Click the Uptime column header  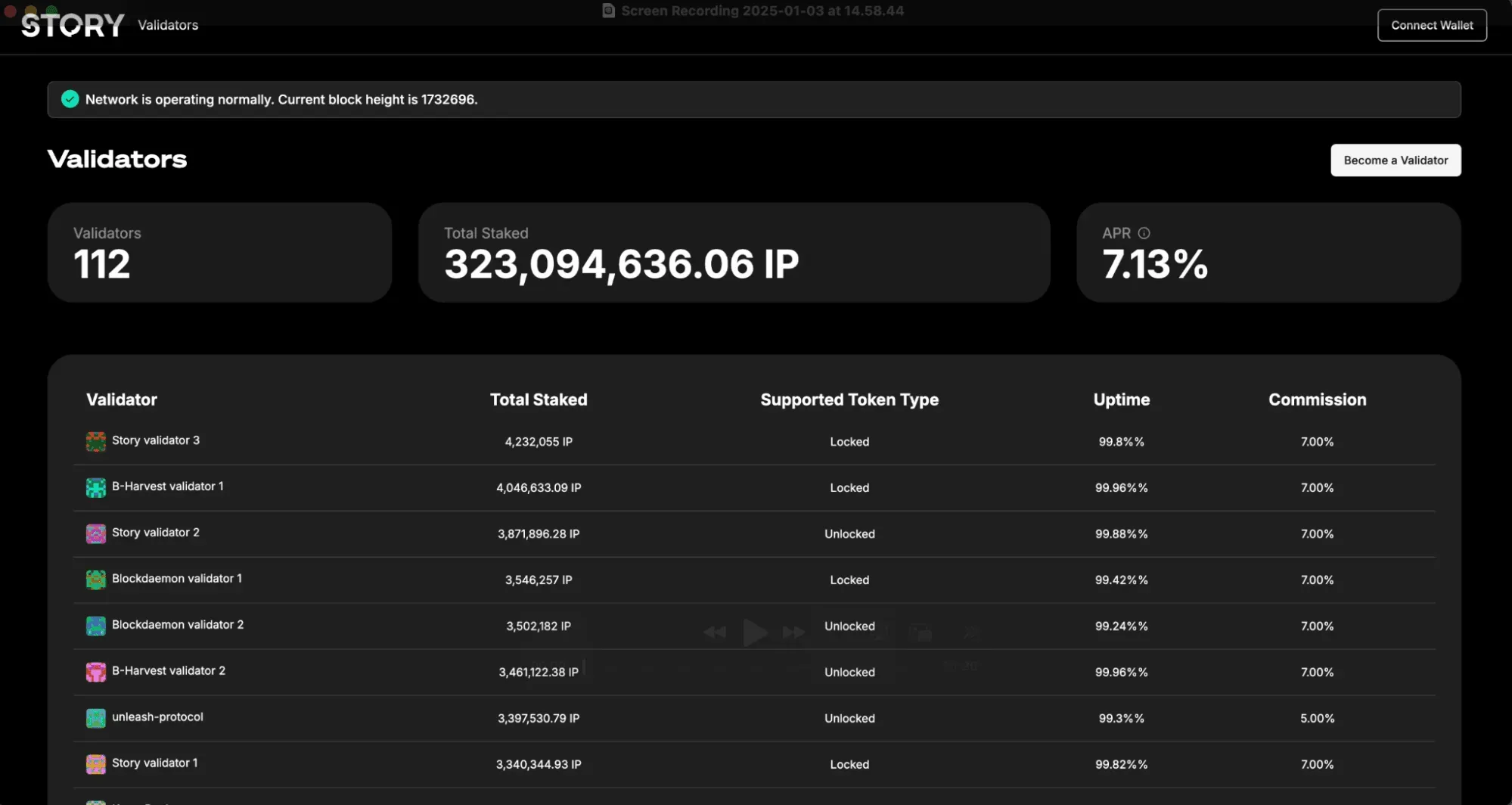coord(1122,399)
